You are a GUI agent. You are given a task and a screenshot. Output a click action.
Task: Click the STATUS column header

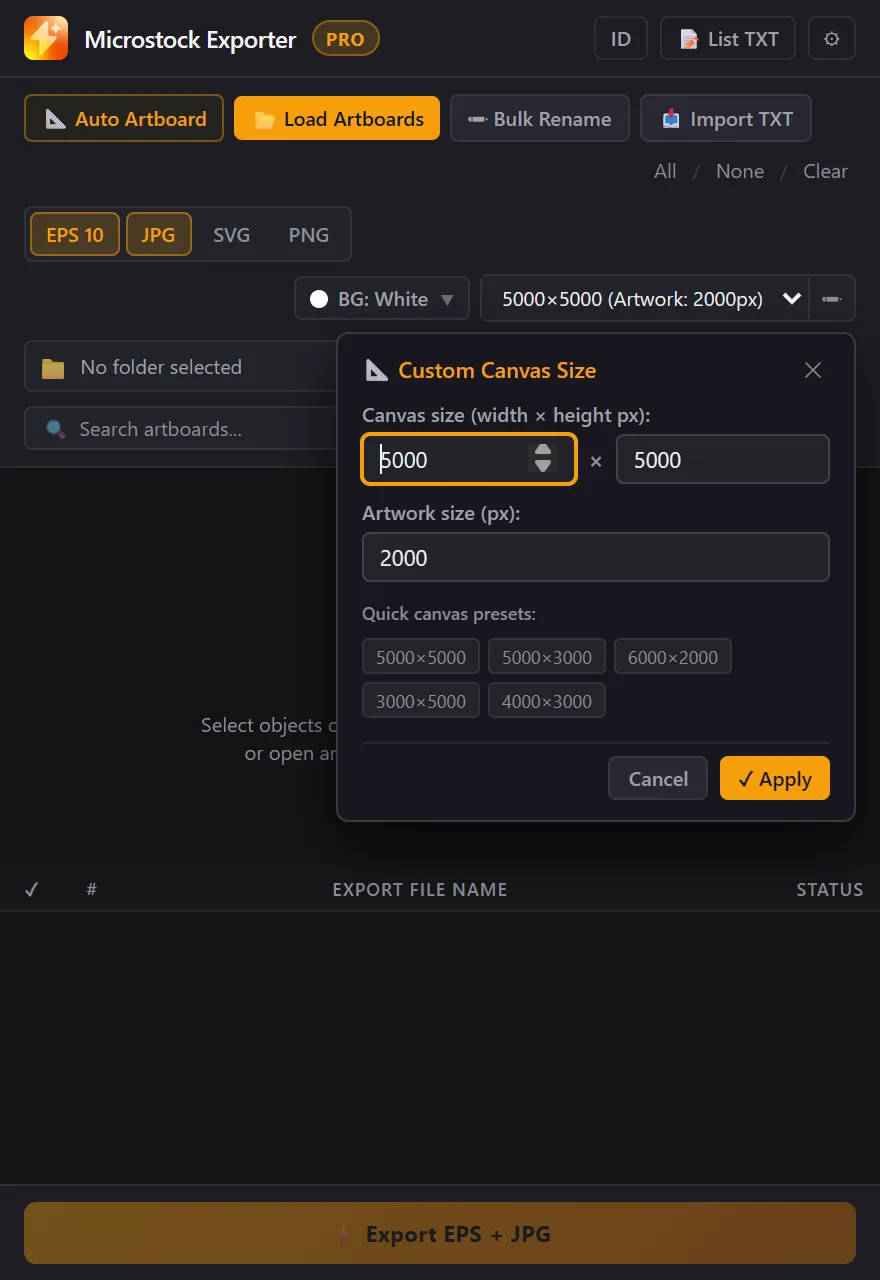(x=830, y=889)
